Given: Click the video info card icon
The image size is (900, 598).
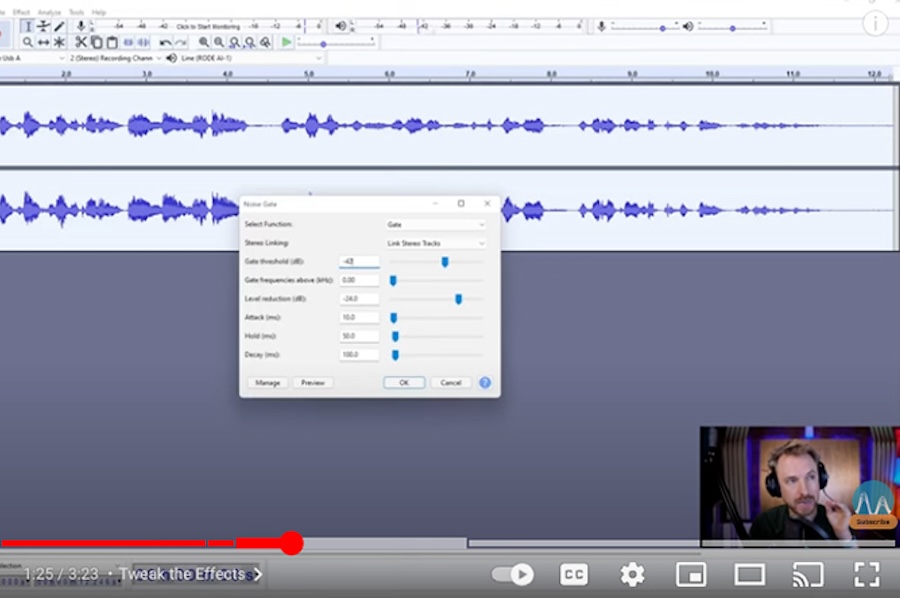Looking at the screenshot, I should (x=875, y=24).
